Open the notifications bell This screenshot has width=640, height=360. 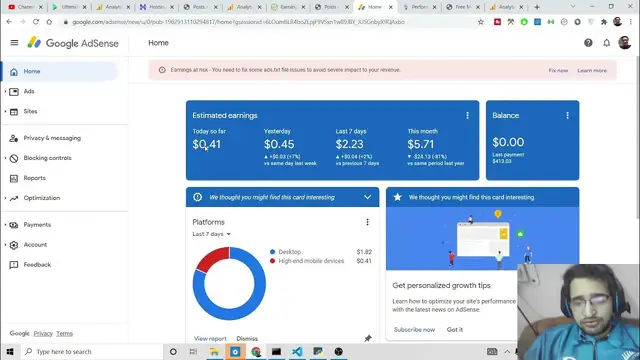(x=607, y=42)
